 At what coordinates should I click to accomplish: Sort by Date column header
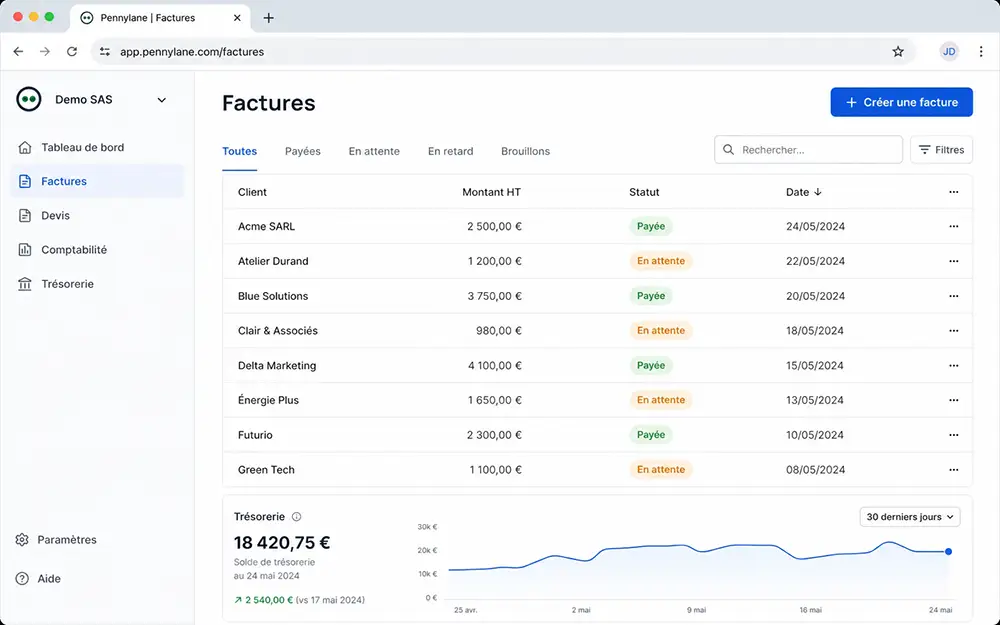click(804, 192)
